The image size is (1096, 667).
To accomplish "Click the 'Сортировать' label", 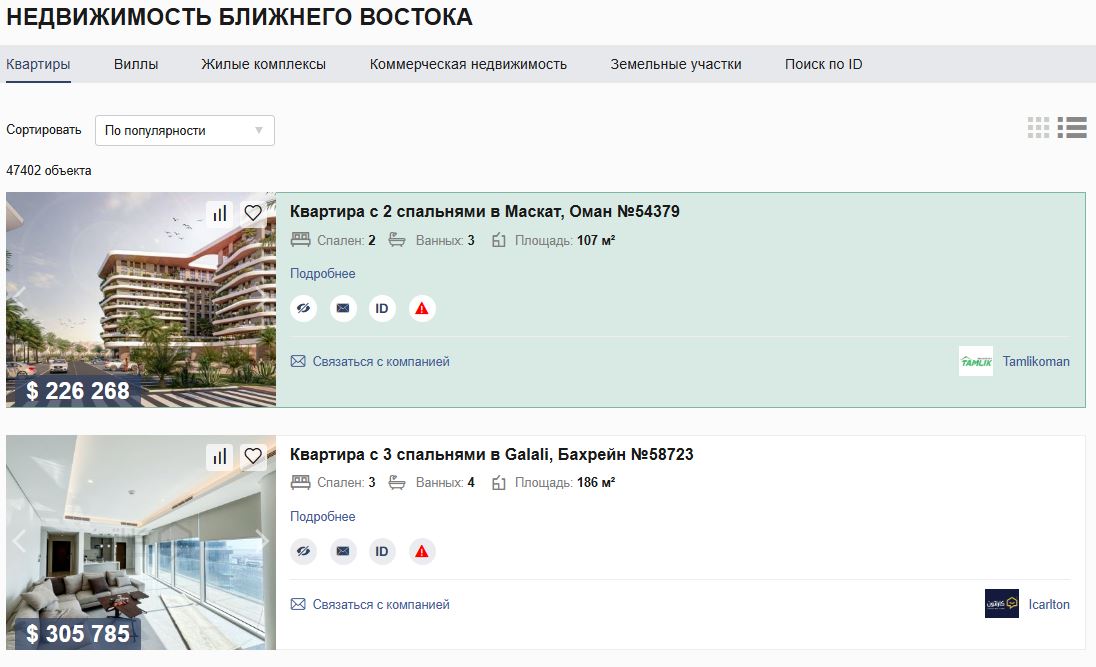I will tap(44, 130).
